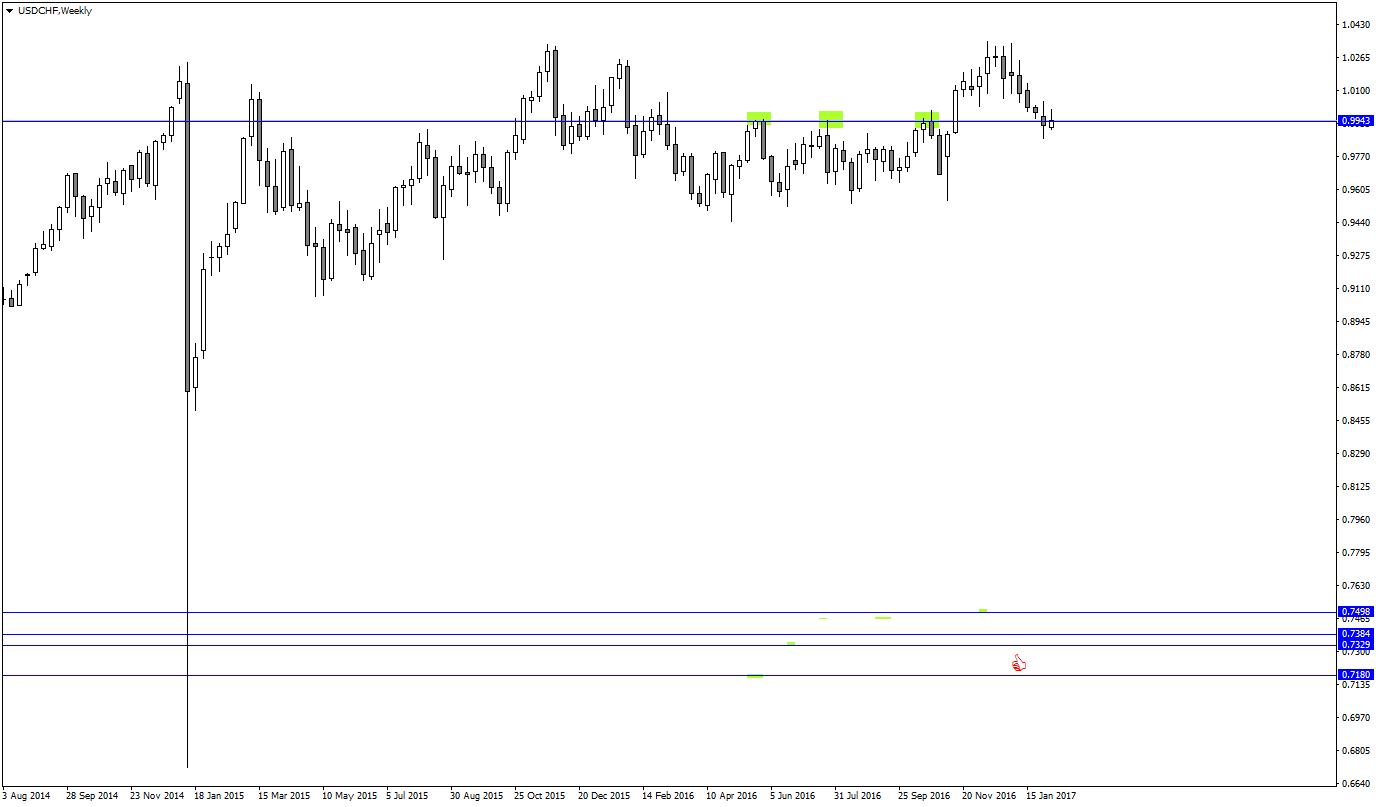Select the middle upper green rectangle
1376x807 pixels.
click(x=831, y=119)
